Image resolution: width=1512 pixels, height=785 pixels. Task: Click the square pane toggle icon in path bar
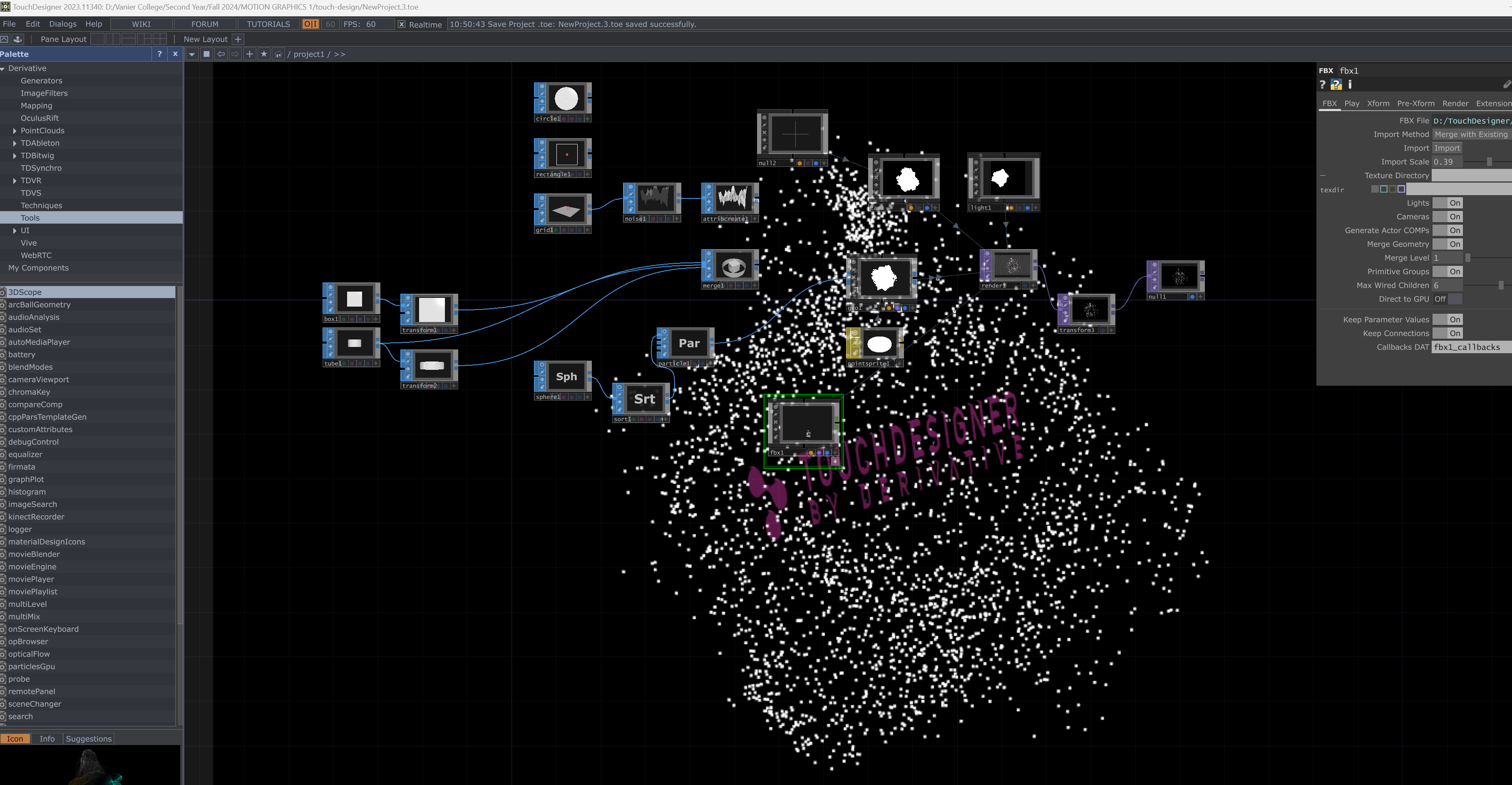(x=206, y=54)
